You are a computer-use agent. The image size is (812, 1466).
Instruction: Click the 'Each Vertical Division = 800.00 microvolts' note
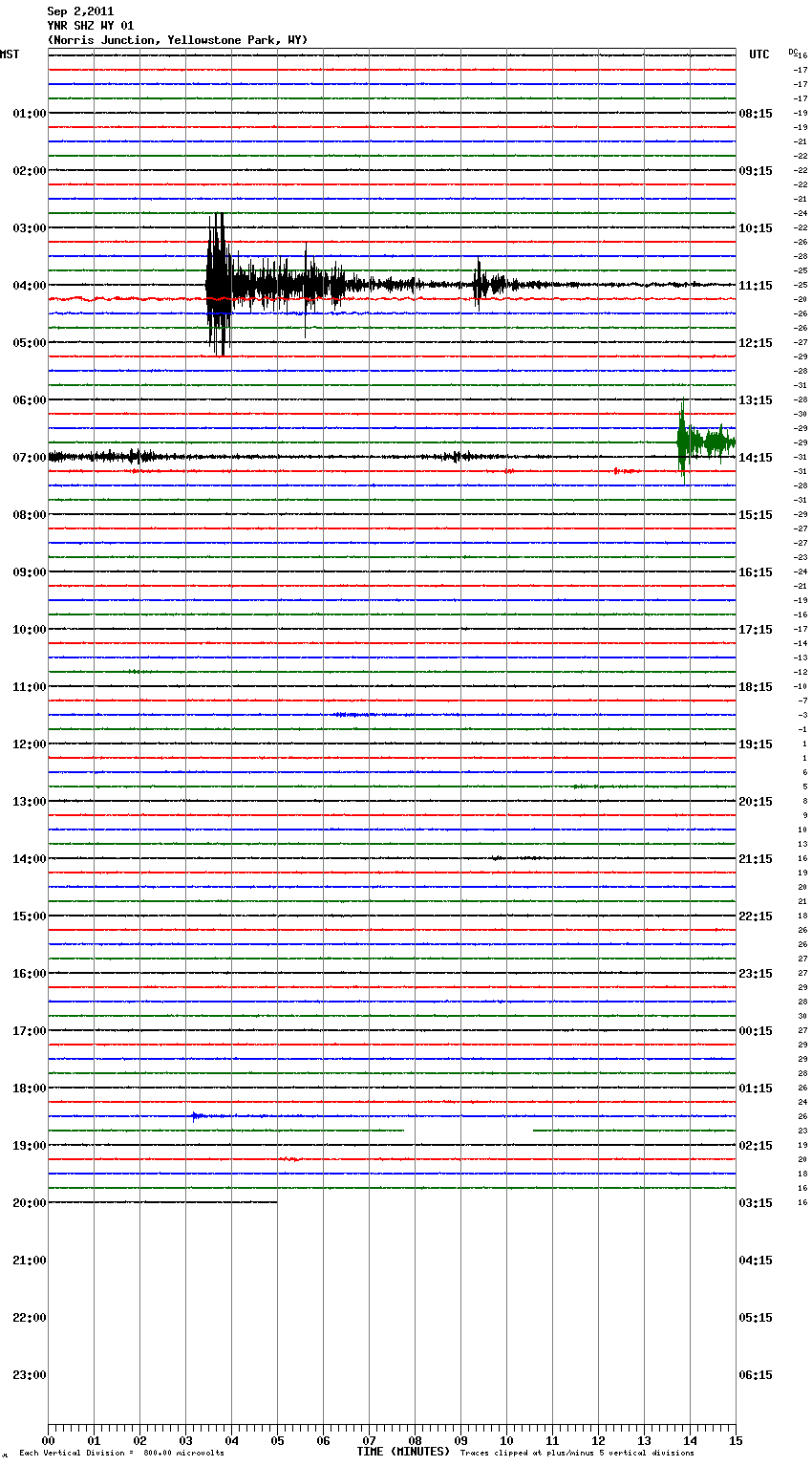tap(121, 1454)
